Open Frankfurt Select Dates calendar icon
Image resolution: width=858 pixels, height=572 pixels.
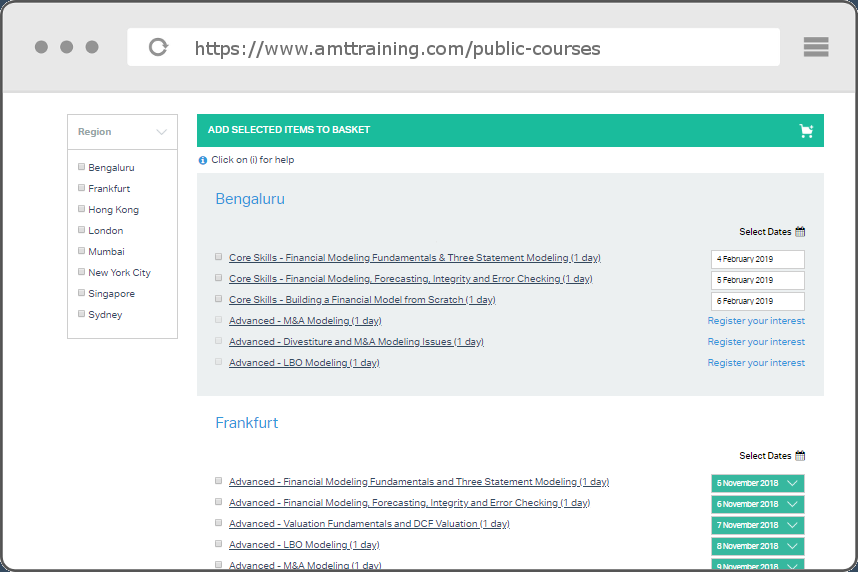tap(800, 456)
